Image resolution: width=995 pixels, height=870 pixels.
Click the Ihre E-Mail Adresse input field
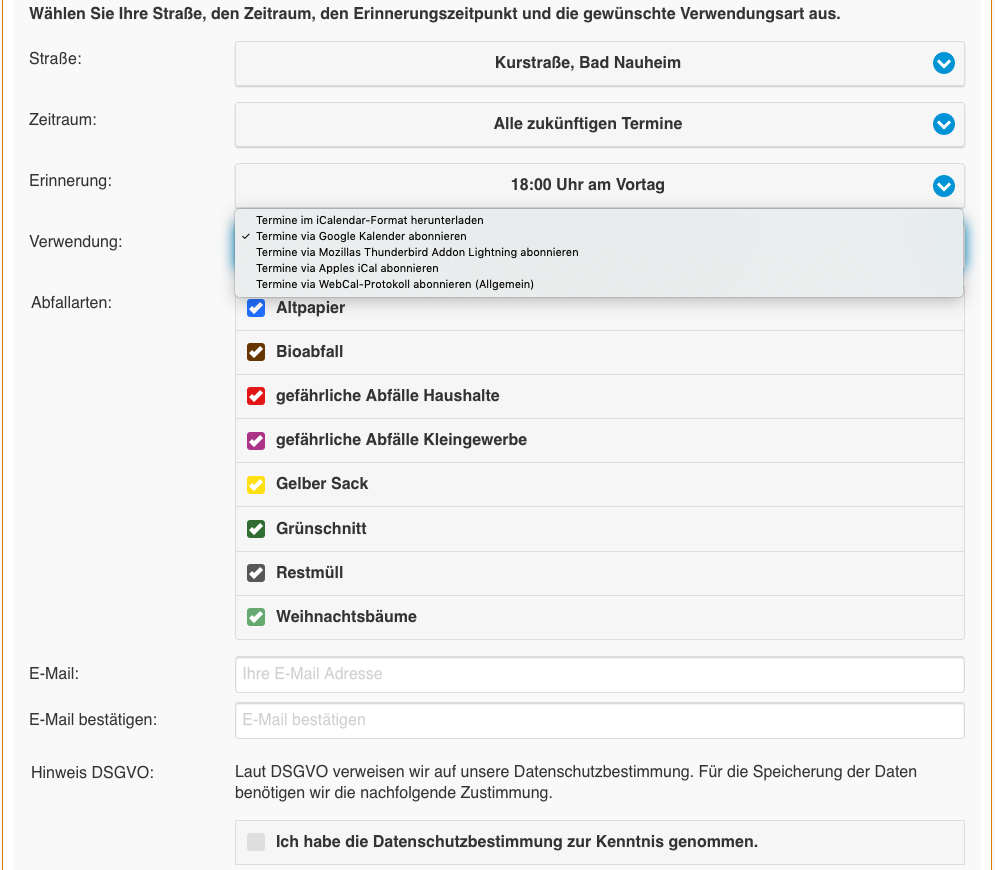tap(599, 674)
